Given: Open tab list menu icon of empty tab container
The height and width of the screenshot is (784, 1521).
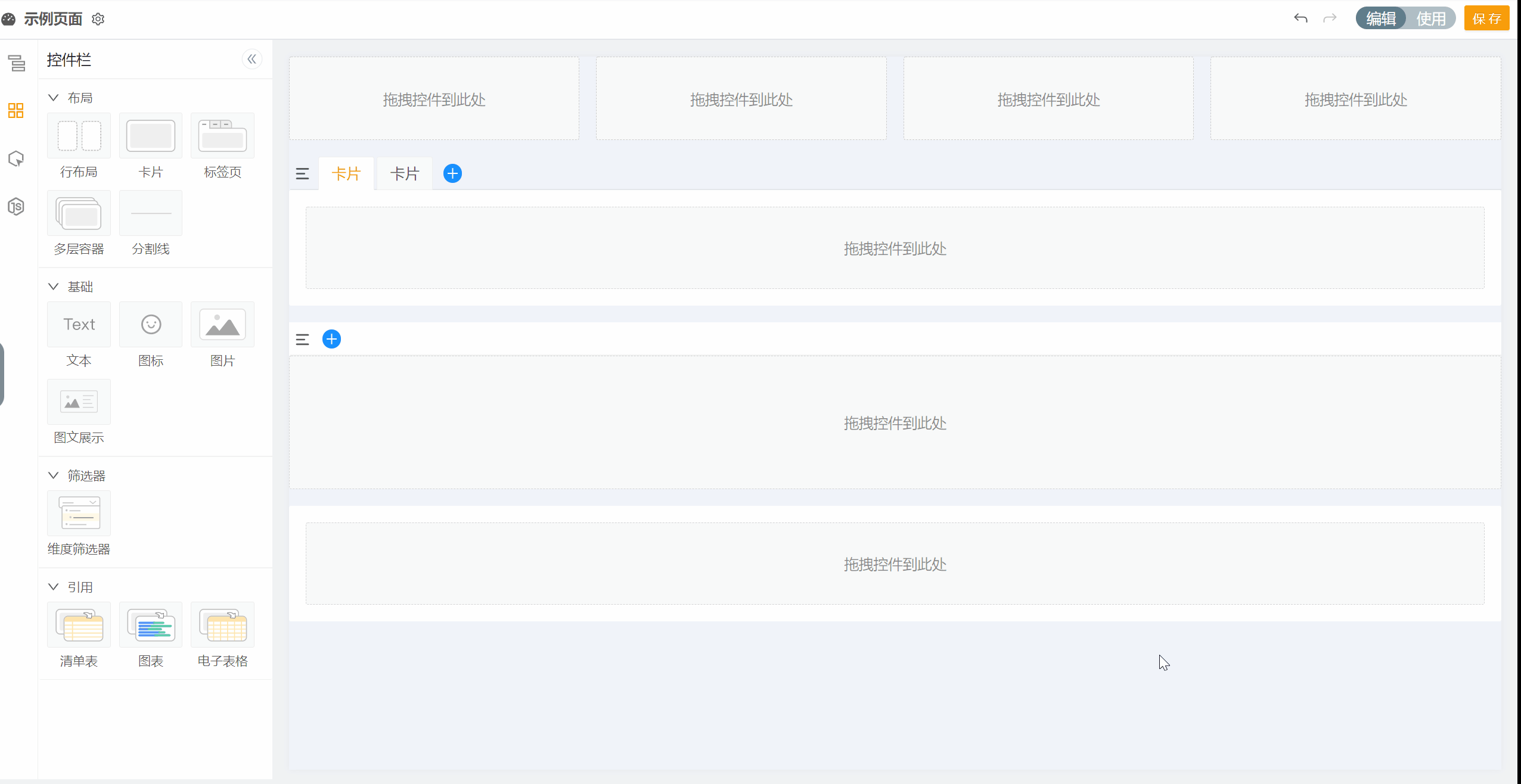Looking at the screenshot, I should (302, 340).
